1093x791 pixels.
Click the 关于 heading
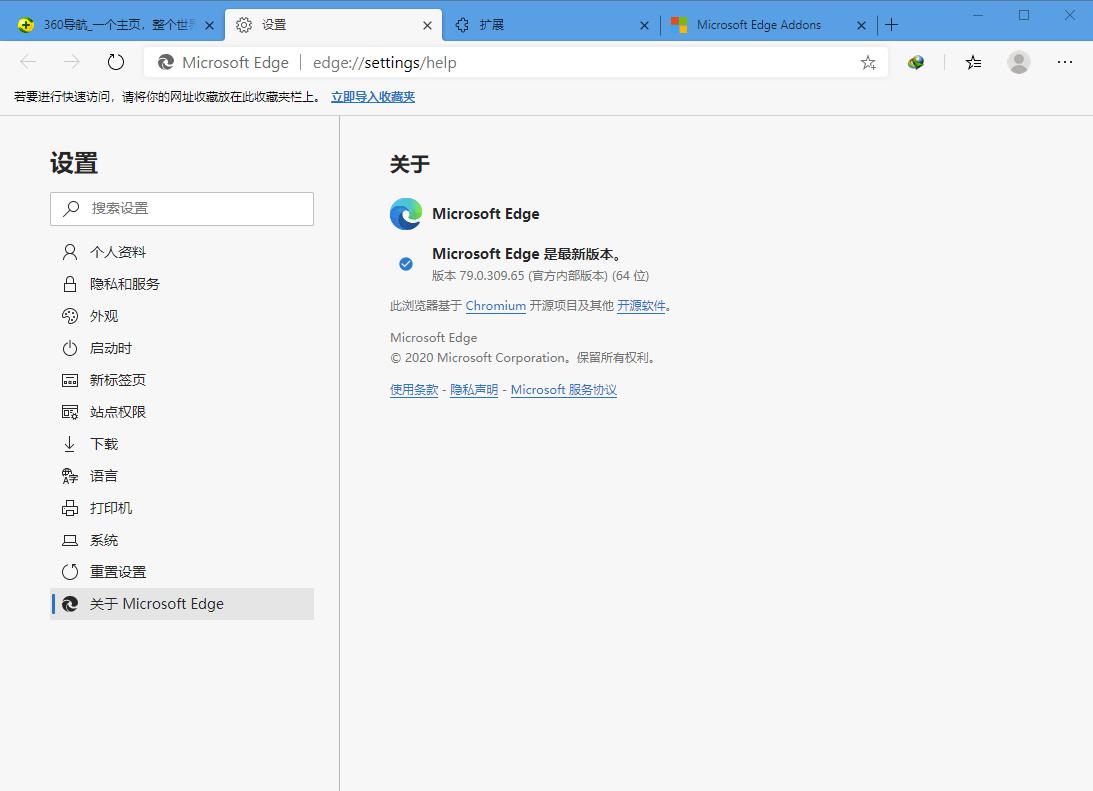pyautogui.click(x=410, y=165)
